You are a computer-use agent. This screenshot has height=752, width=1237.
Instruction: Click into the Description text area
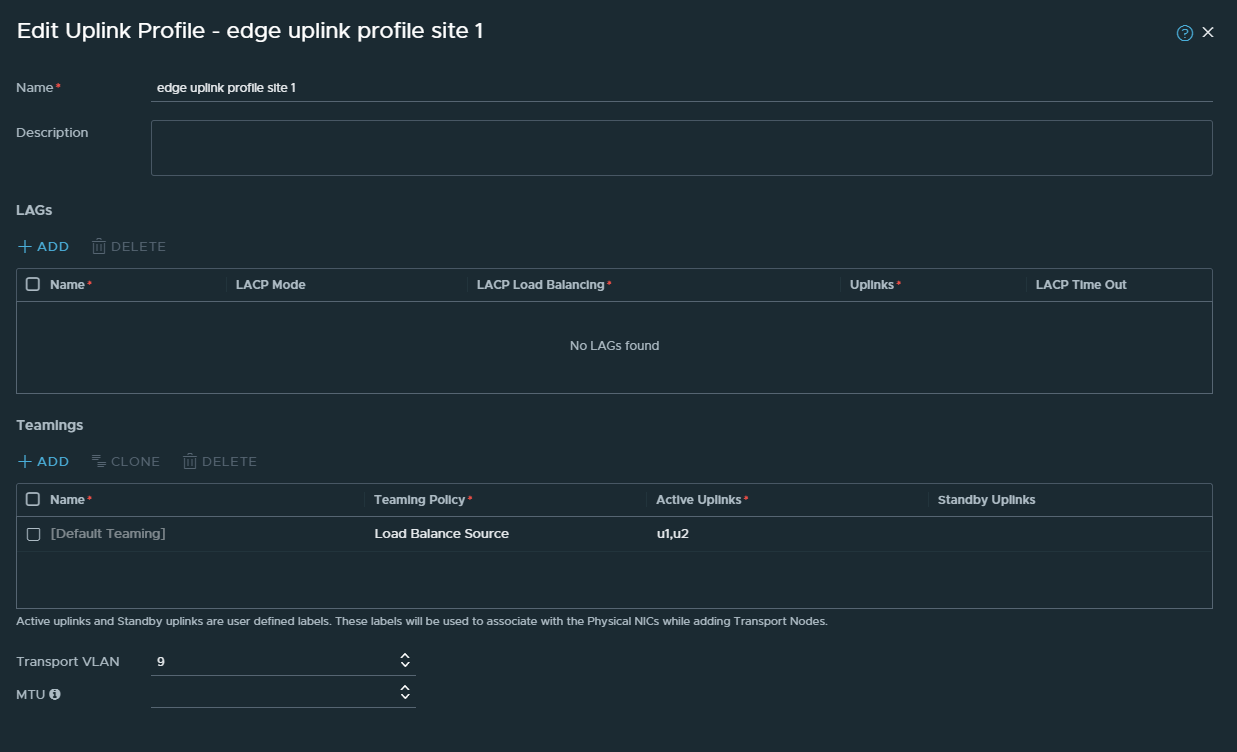(680, 148)
